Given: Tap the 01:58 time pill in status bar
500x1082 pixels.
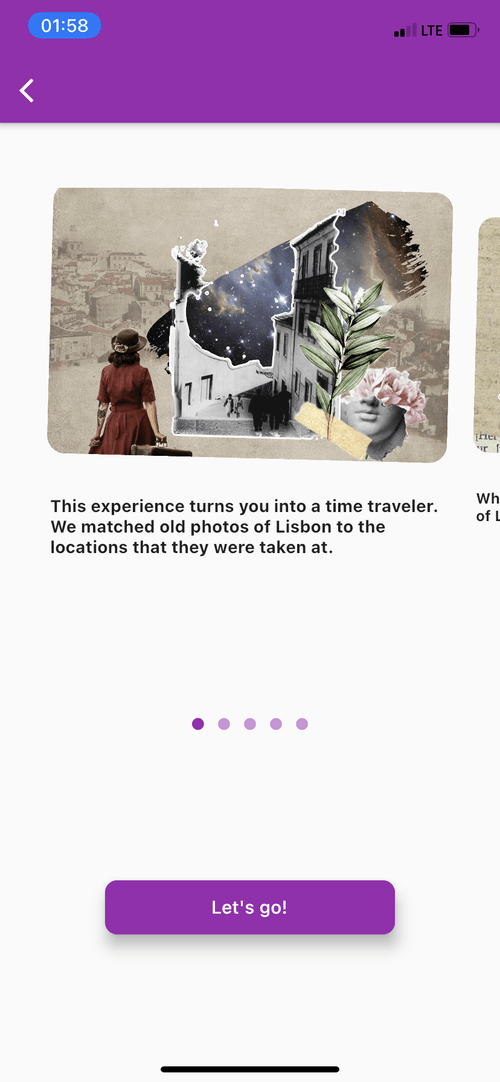Looking at the screenshot, I should tap(64, 26).
